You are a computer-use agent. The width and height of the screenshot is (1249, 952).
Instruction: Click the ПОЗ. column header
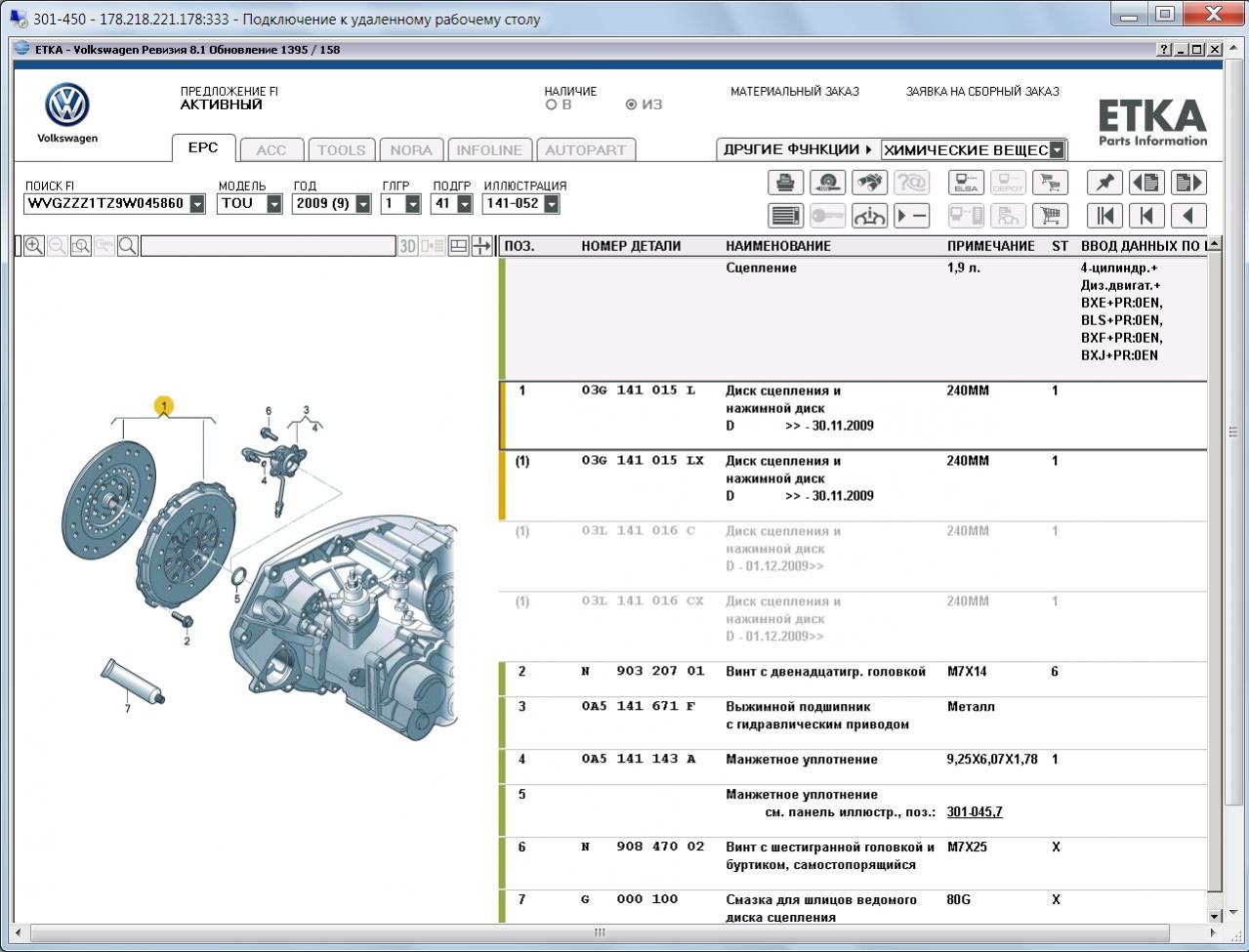pyautogui.click(x=520, y=246)
